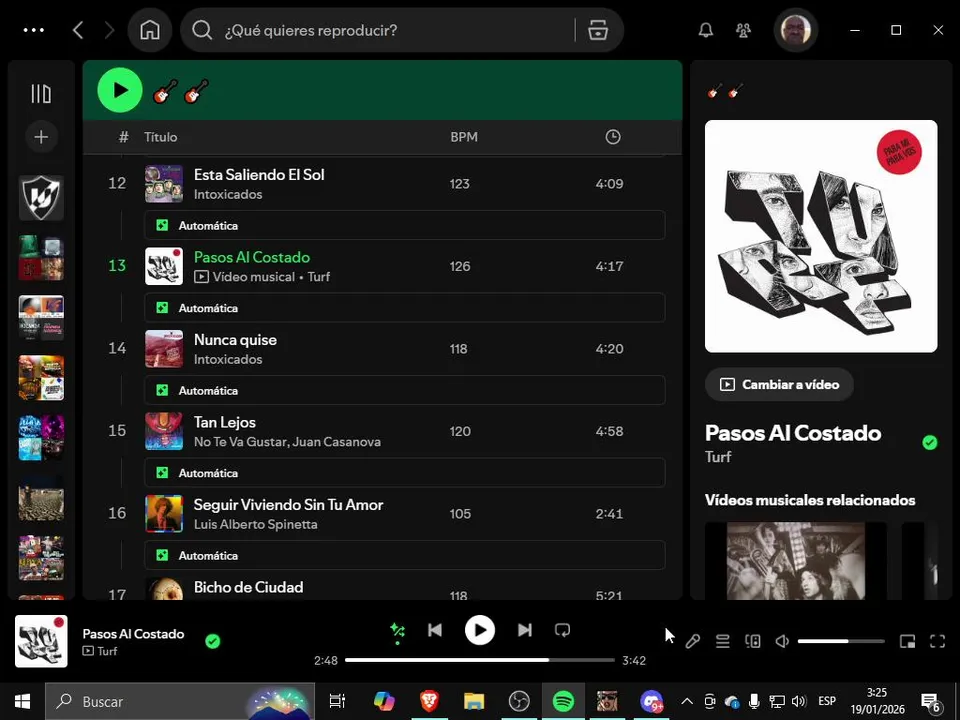This screenshot has width=960, height=720.
Task: Create a new playlist with plus button
Action: click(41, 137)
